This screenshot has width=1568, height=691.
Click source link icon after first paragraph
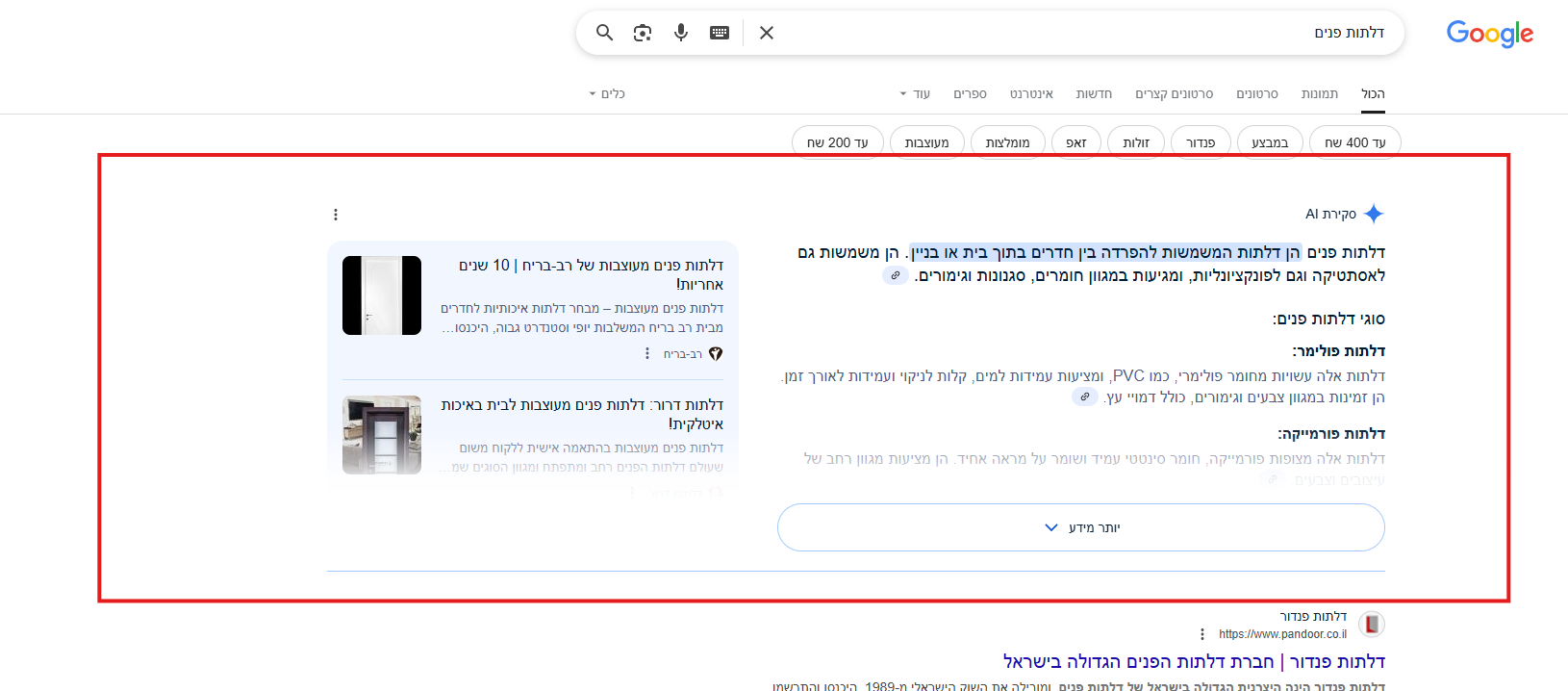click(896, 276)
